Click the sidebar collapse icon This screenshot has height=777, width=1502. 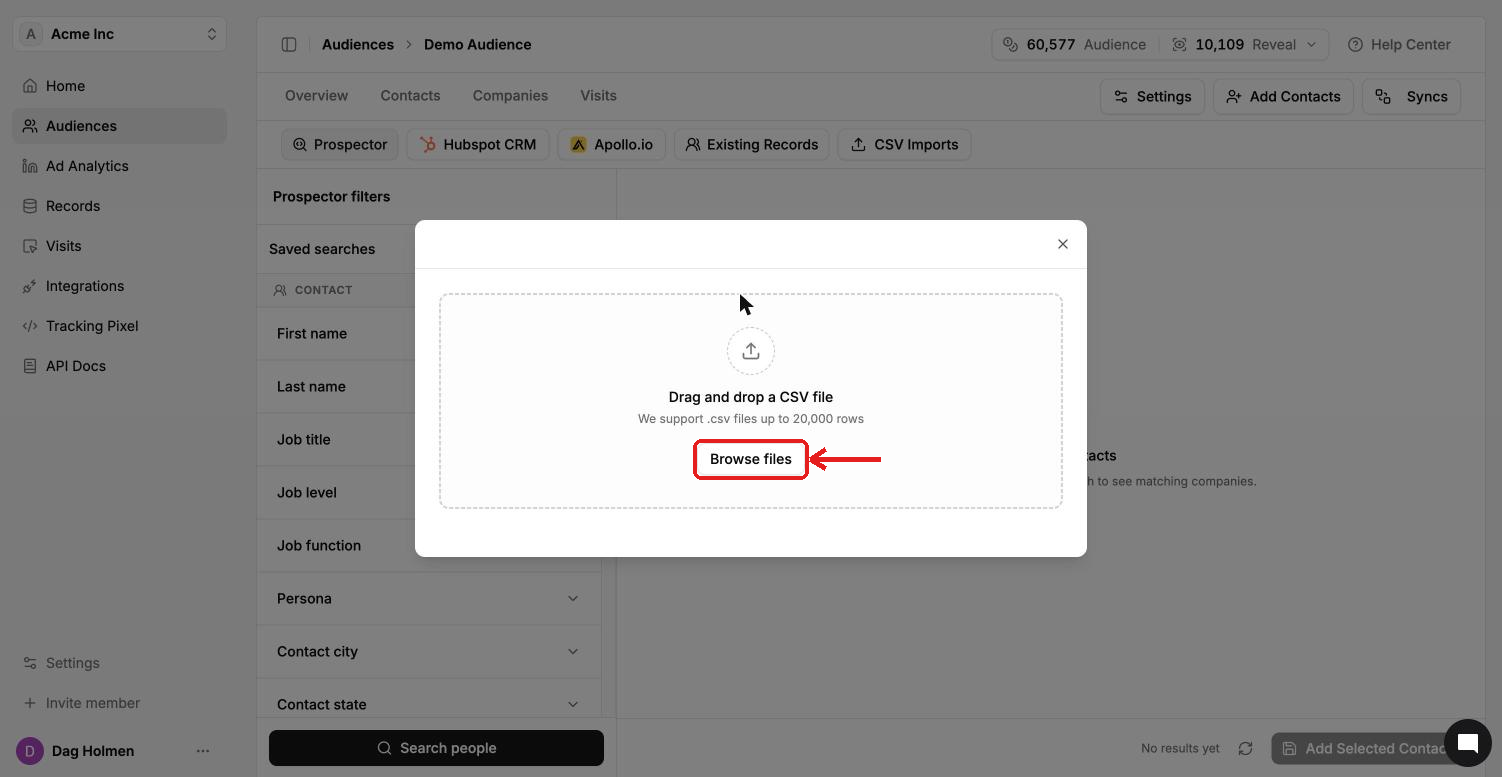tap(289, 45)
